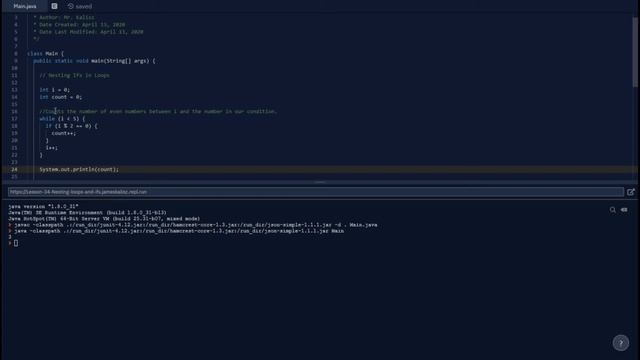Screen dimensions: 640x360
Task: Click the repl.run URL address field
Action: click(316, 192)
